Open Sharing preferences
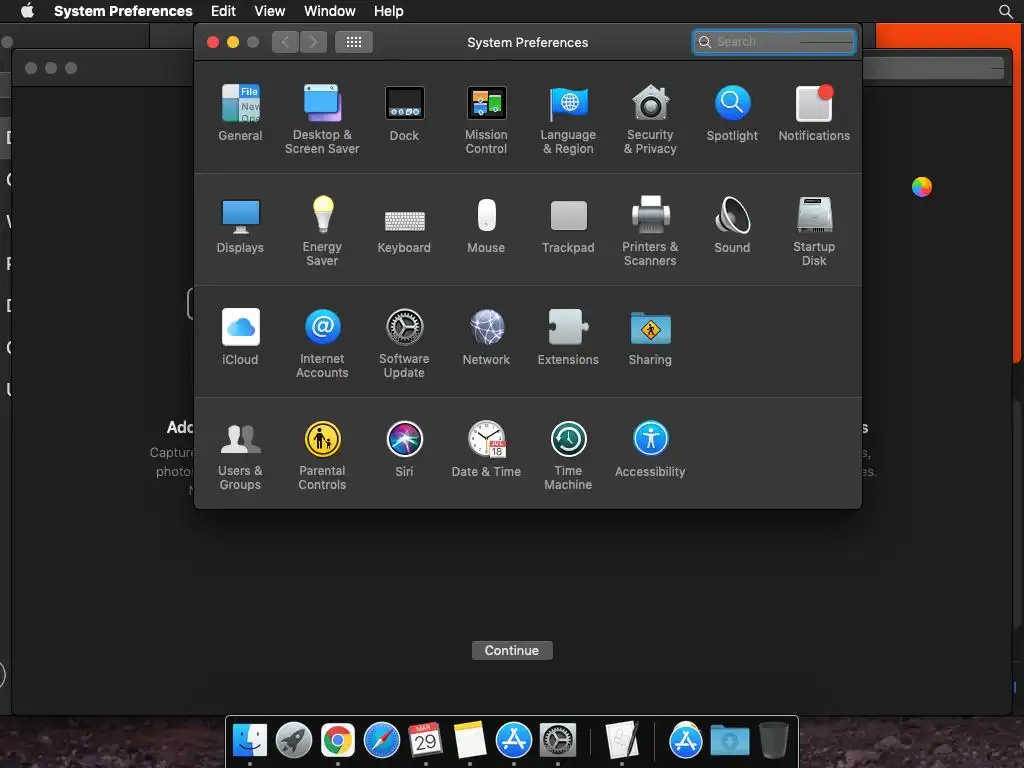Image resolution: width=1024 pixels, height=768 pixels. tap(650, 337)
